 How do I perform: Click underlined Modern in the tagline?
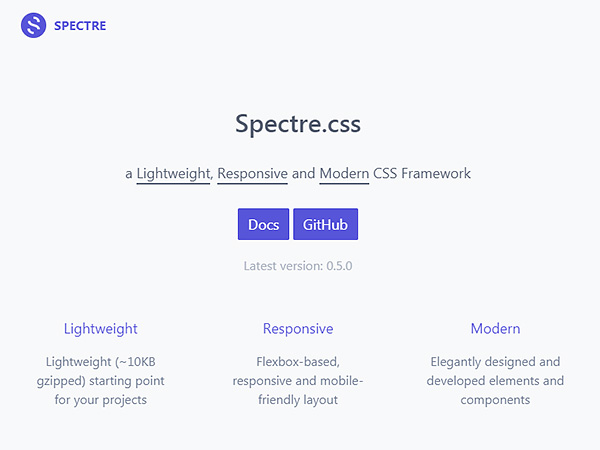344,174
